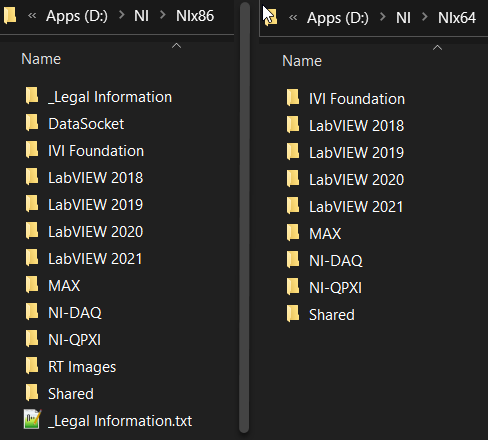Select LabVIEW 2021 name in NIx86 window
The width and height of the screenshot is (488, 440).
tap(95, 259)
